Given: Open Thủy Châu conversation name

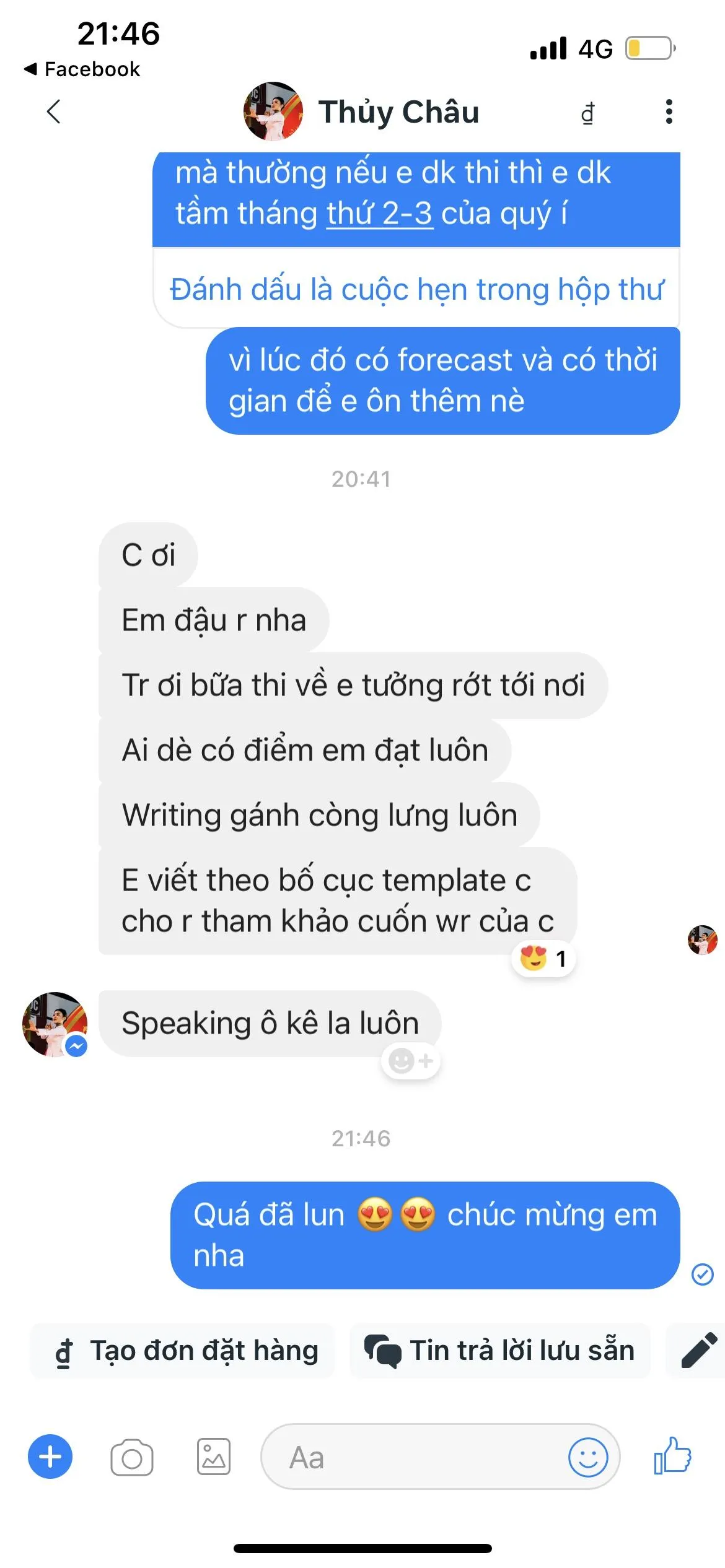Looking at the screenshot, I should tap(398, 112).
